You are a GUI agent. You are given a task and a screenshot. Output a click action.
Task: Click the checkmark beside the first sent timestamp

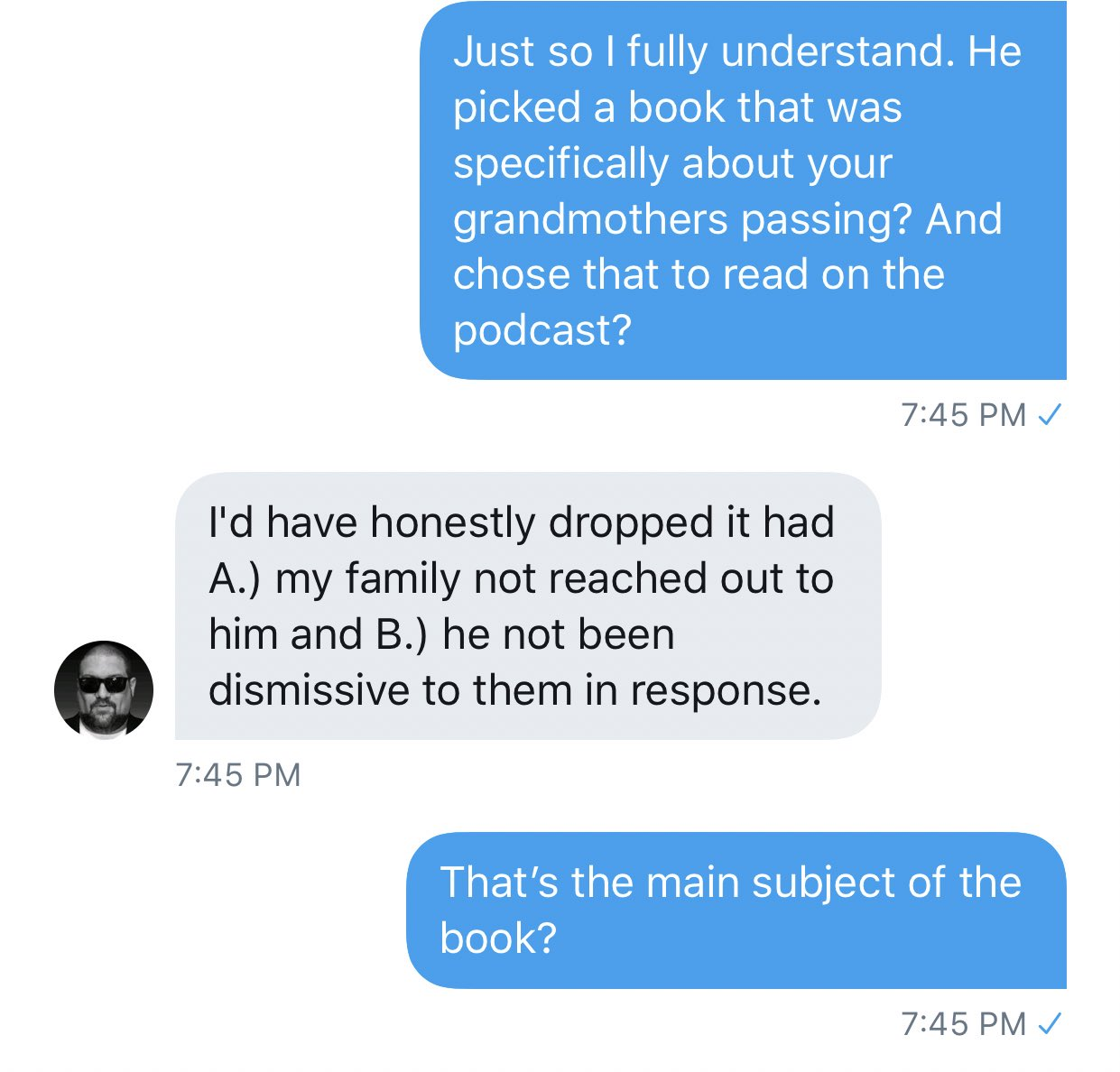coord(1050,415)
